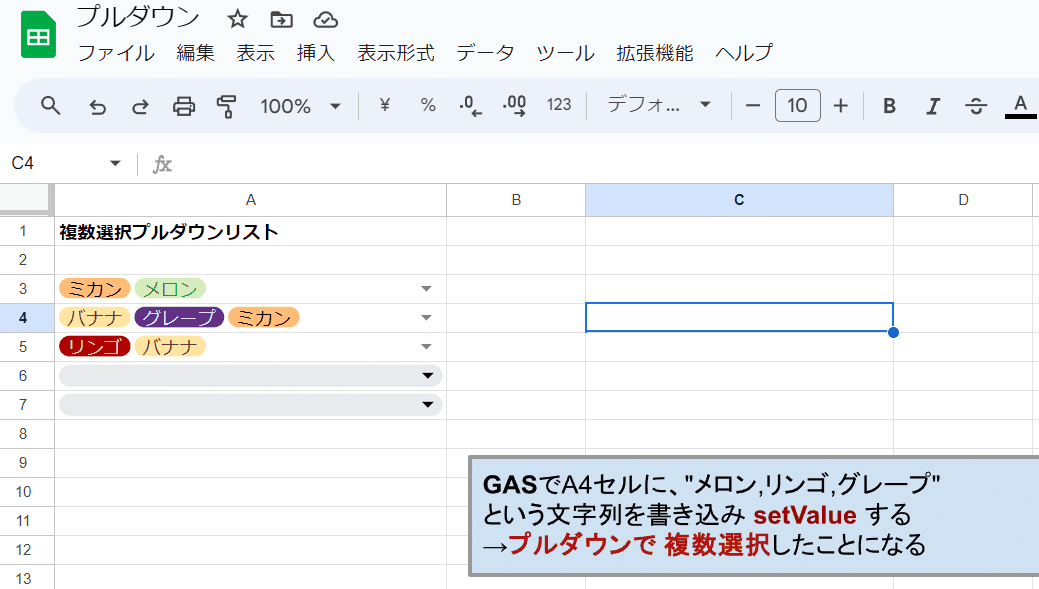Decrease decimal places

click(470, 106)
